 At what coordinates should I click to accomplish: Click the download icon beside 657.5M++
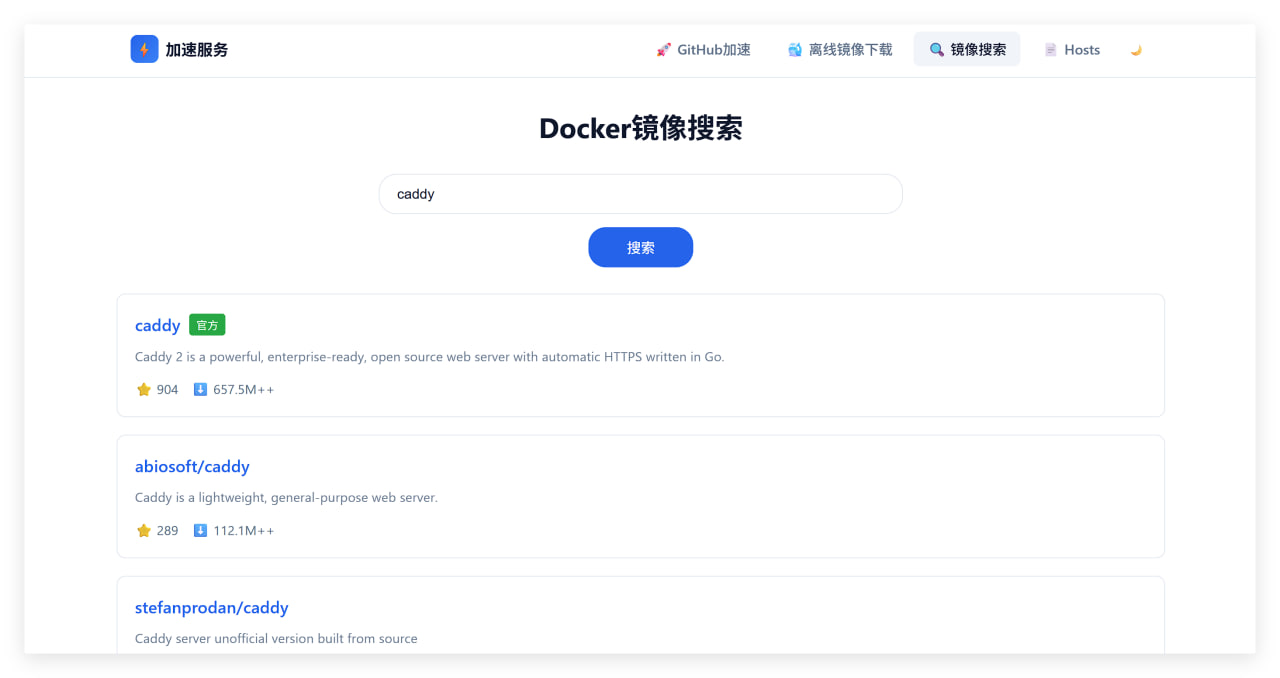(200, 390)
